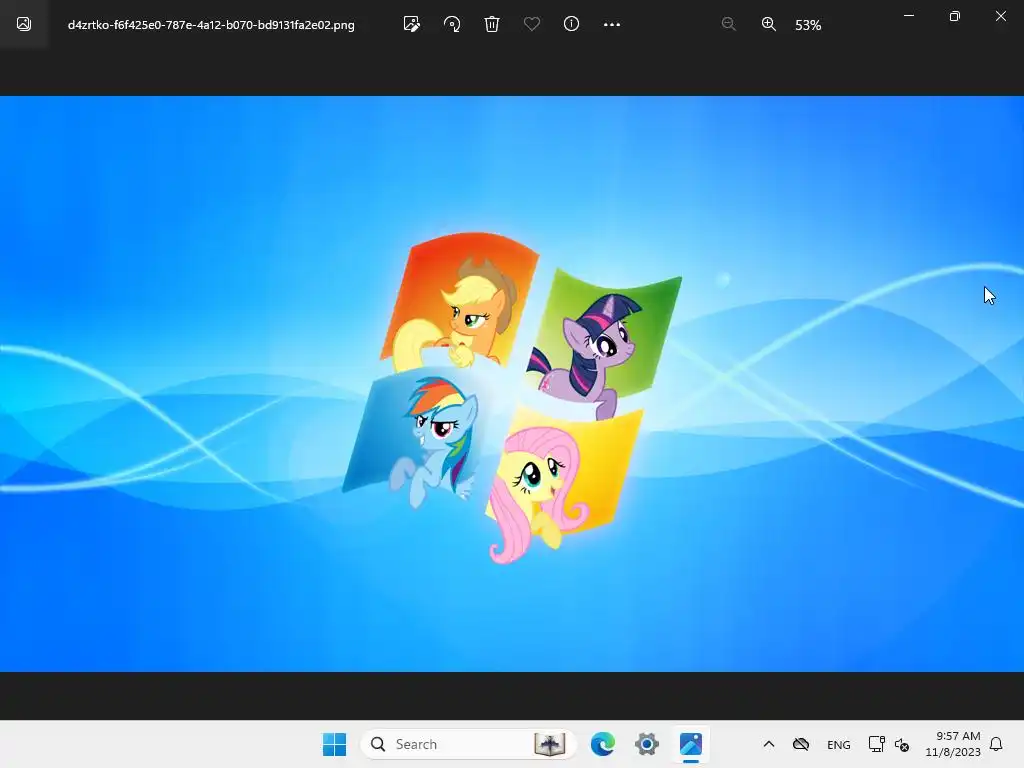This screenshot has height=768, width=1024.
Task: Click the file name d4zrtko png title
Action: [211, 25]
